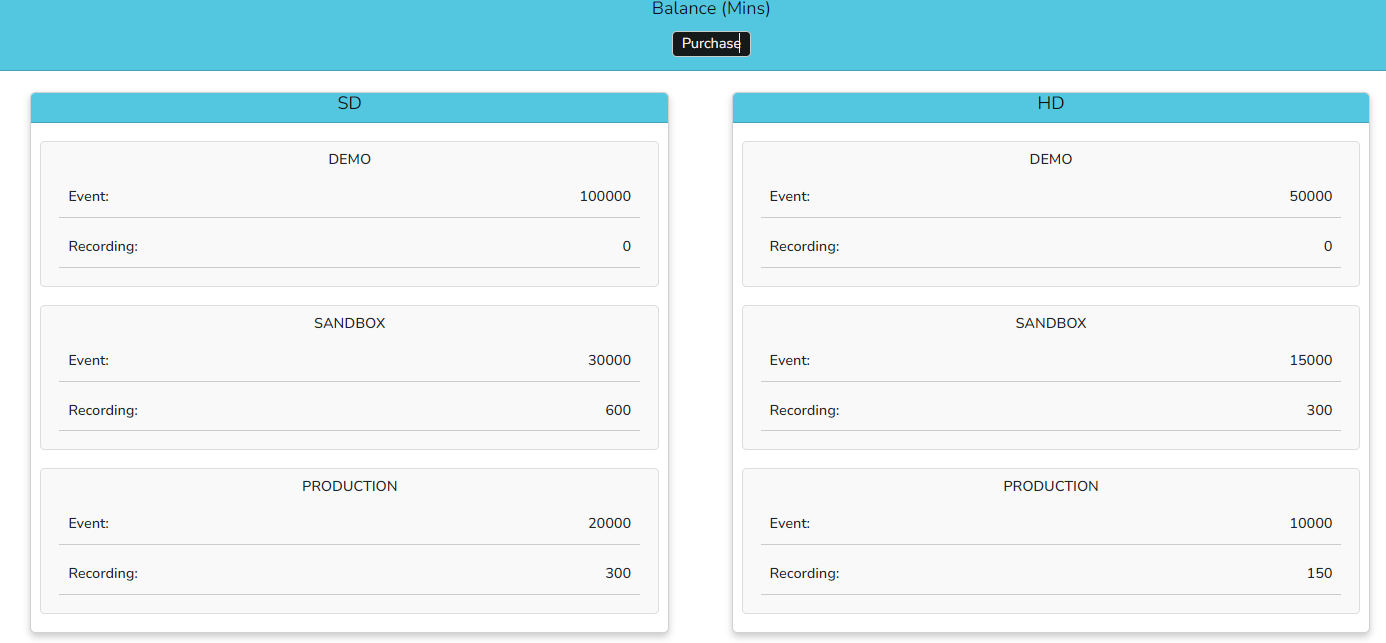Viewport: 1386px width, 643px height.
Task: Select the SD SANDBOX Recording value 600
Action: (x=618, y=410)
